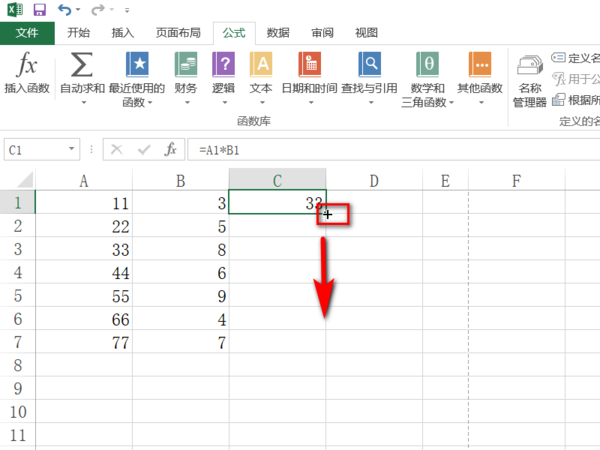Open the Name Manager (名称管理器)
600x450 pixels.
pos(530,80)
